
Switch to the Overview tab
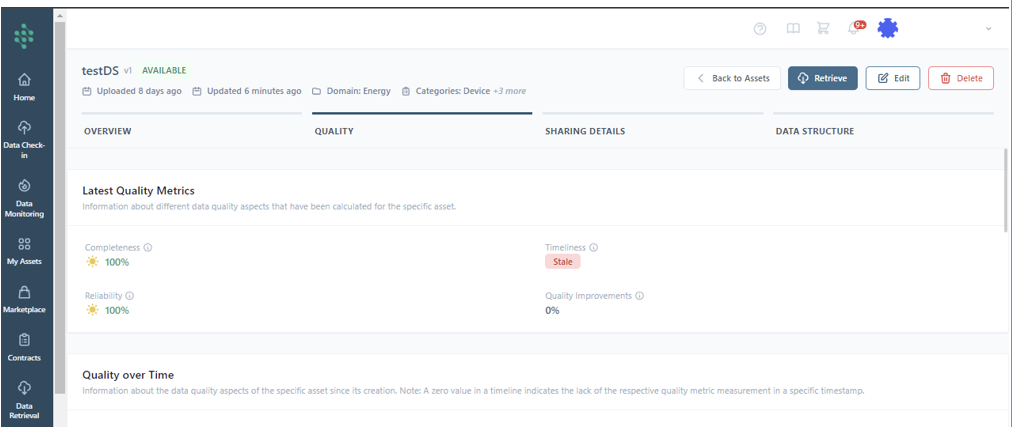108,131
